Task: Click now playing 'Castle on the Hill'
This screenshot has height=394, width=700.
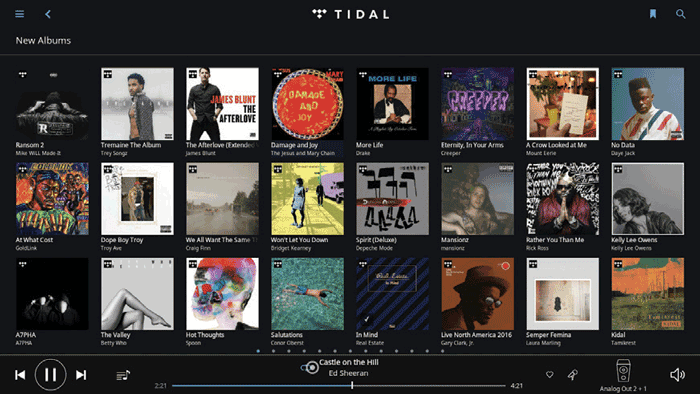Action: 349,362
